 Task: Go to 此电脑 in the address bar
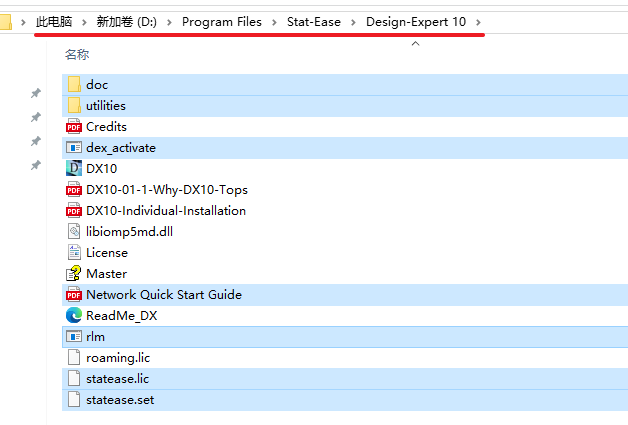(x=56, y=21)
